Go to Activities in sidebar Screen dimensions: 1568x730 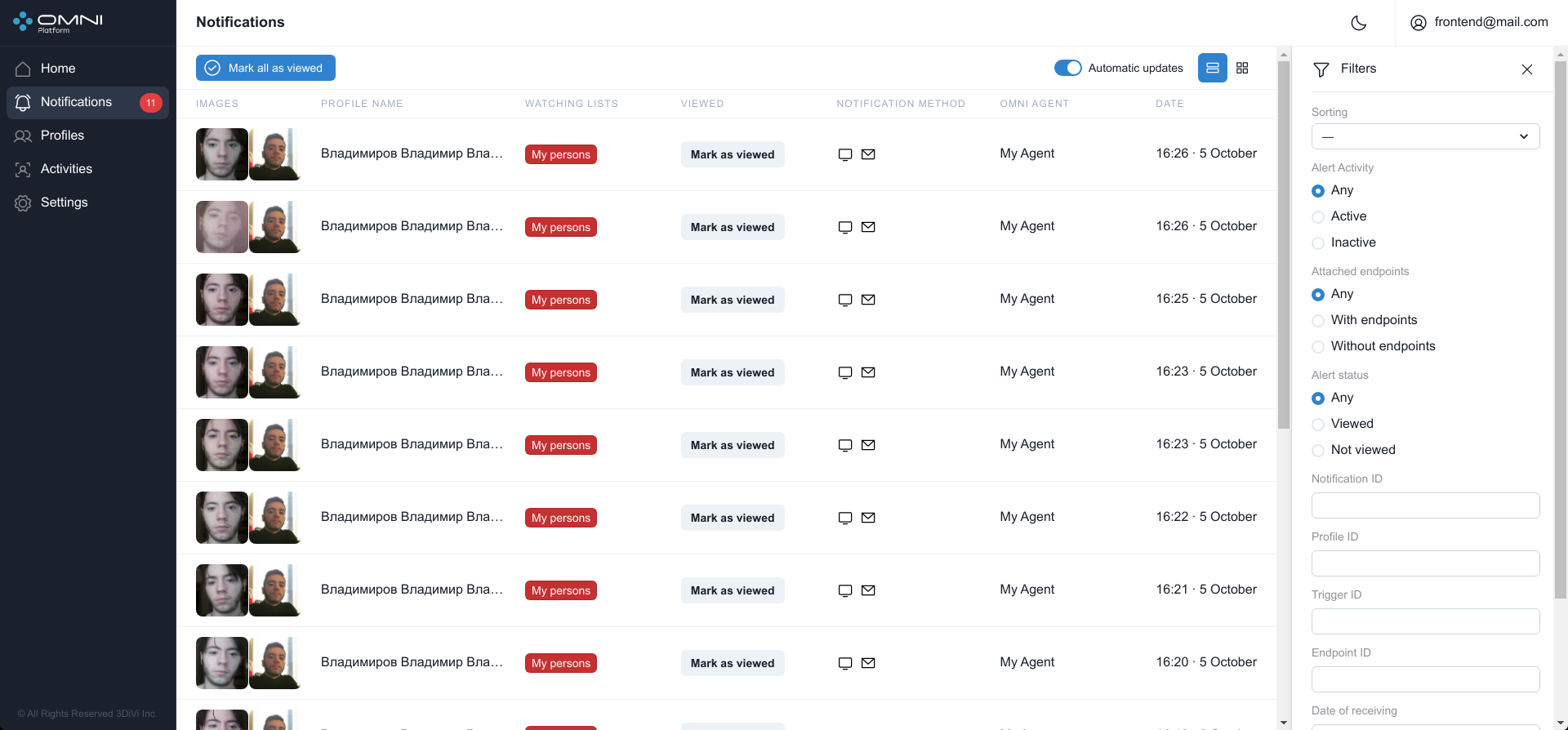tap(66, 169)
